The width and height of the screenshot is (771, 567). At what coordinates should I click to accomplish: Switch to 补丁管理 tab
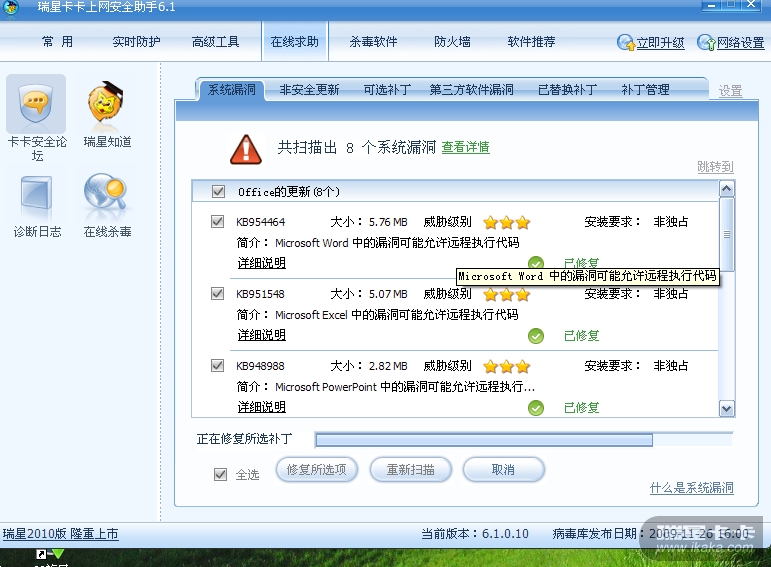point(645,90)
